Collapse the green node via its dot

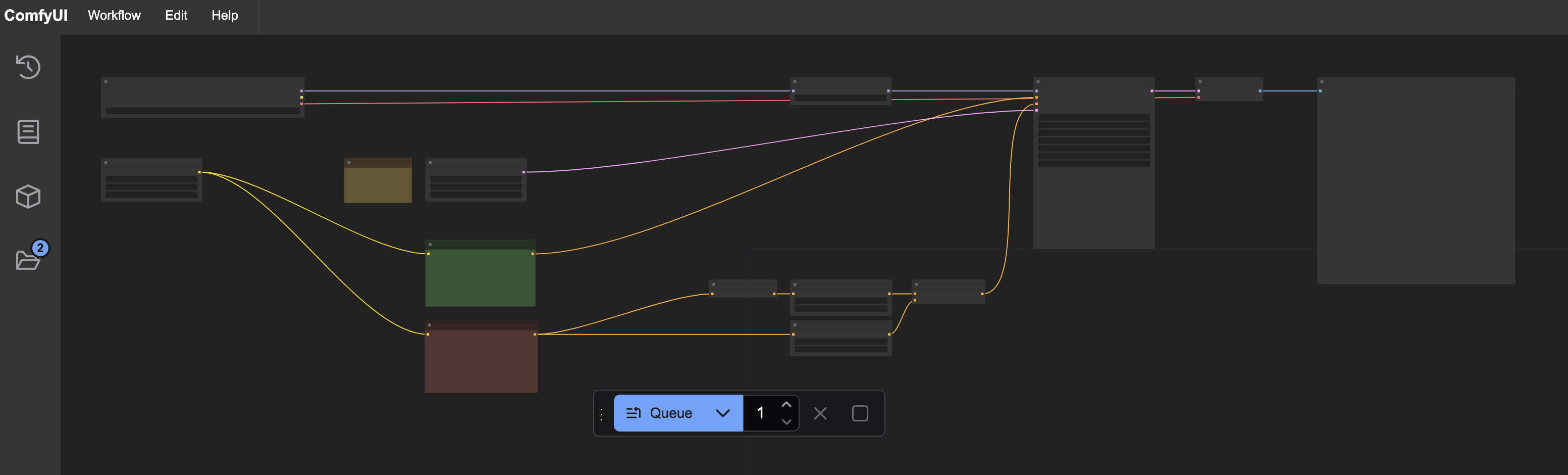pyautogui.click(x=430, y=244)
